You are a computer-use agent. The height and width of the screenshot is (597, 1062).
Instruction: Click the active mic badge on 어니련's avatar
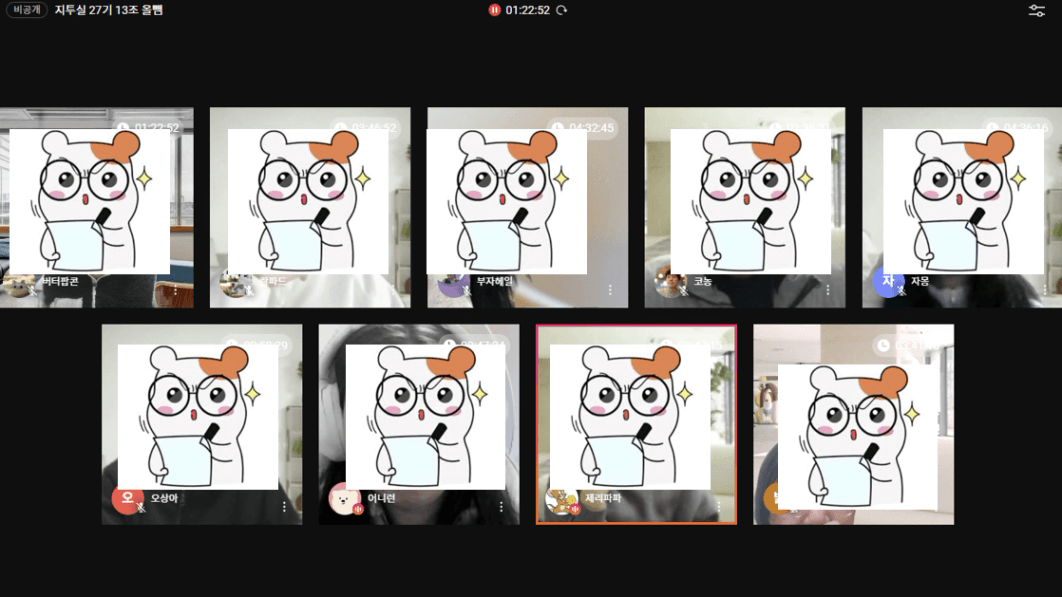coord(358,509)
